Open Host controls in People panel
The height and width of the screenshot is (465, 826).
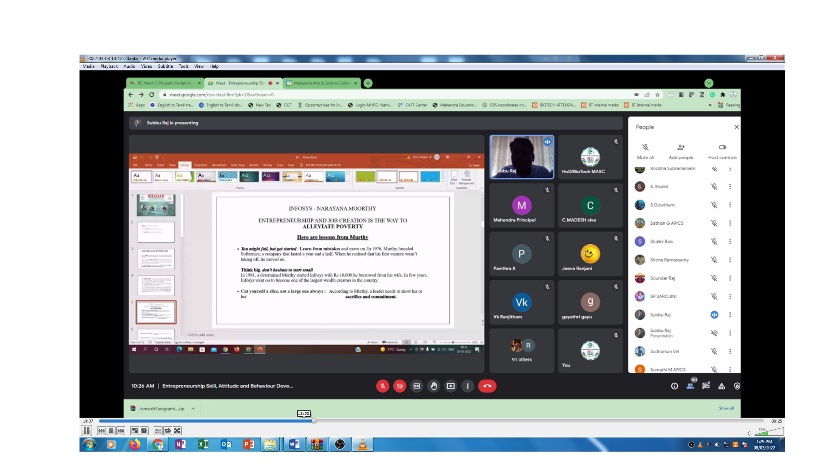(721, 148)
